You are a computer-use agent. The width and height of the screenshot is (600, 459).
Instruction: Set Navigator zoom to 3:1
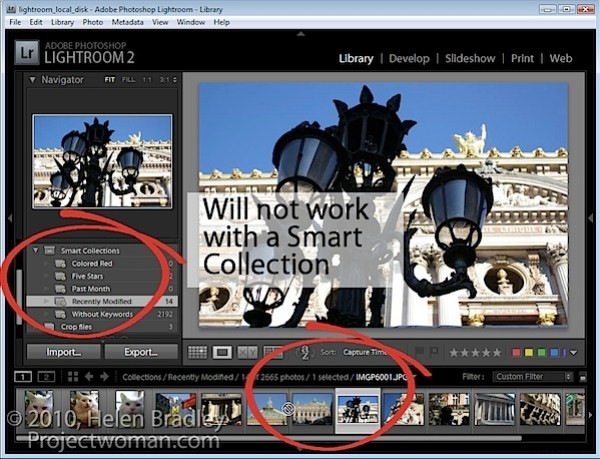[x=165, y=80]
